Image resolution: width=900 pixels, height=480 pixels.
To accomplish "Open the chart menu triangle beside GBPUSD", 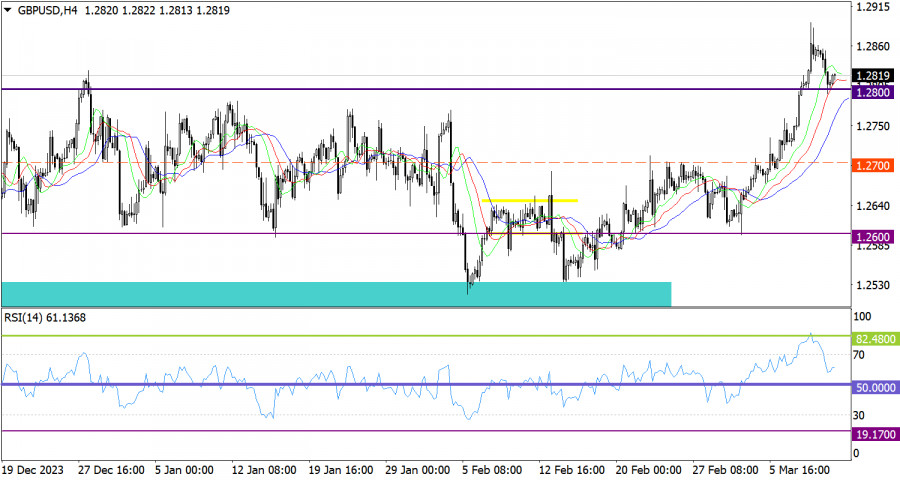I will pos(7,10).
